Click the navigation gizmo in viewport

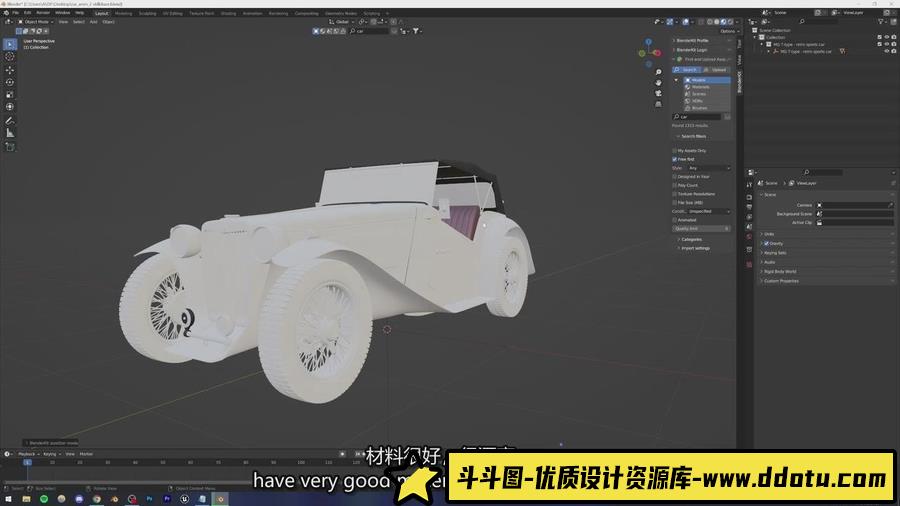point(649,52)
